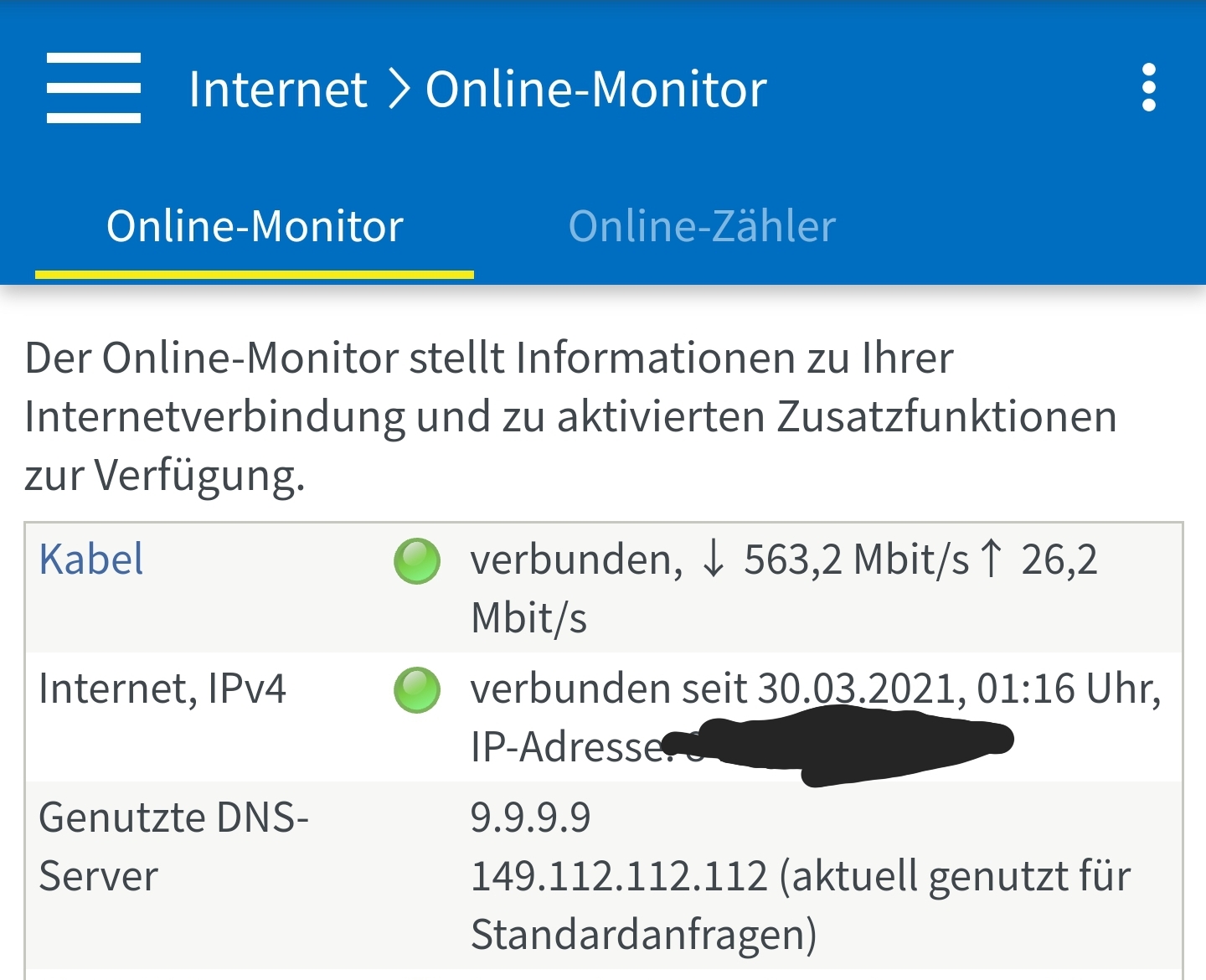
Task: Open the three-dot overflow menu
Action: (x=1149, y=88)
